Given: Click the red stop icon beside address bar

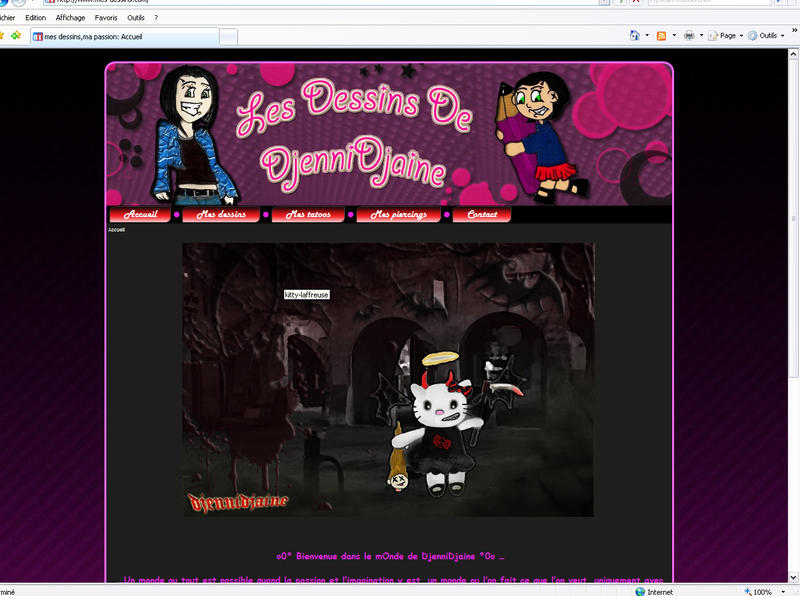Looking at the screenshot, I should click(636, 3).
